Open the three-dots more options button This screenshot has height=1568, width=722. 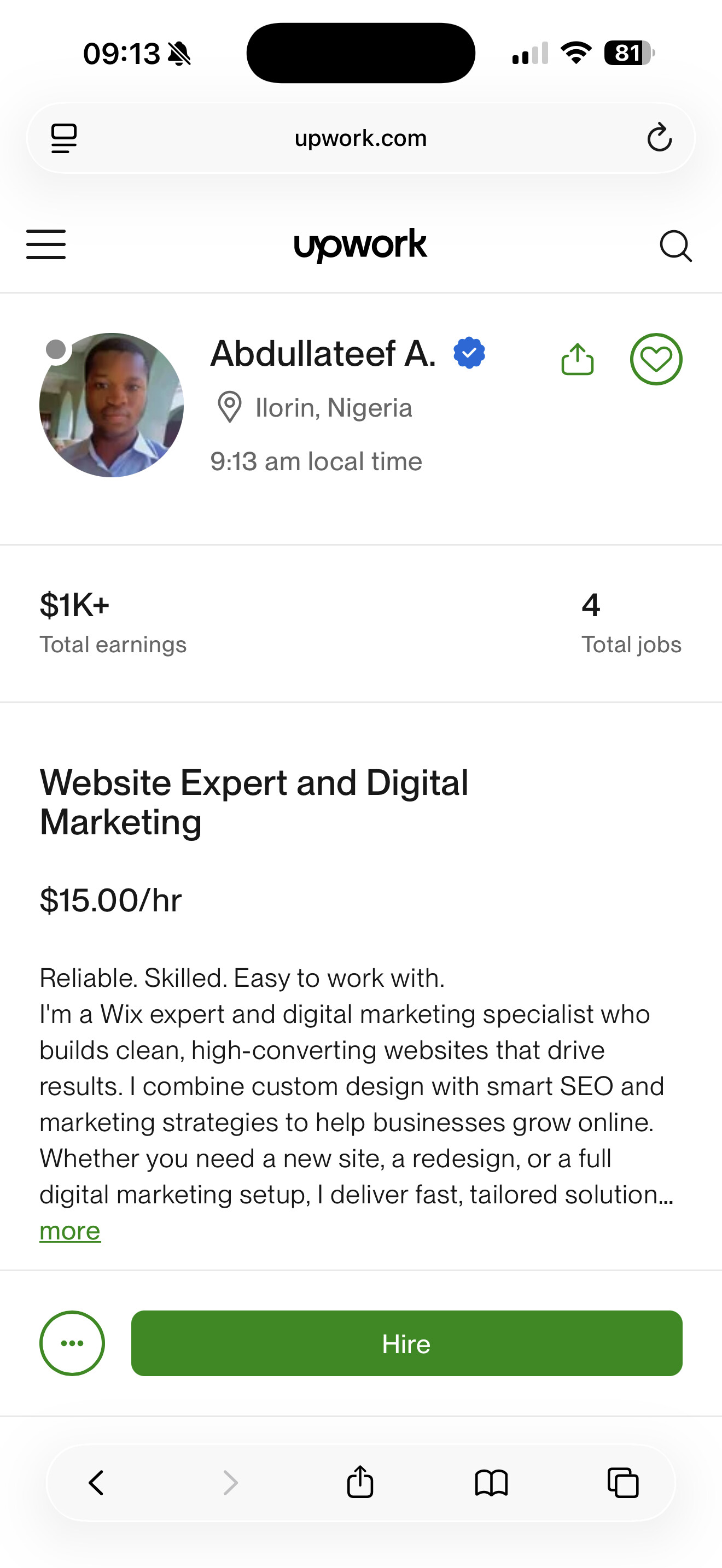[x=72, y=1343]
